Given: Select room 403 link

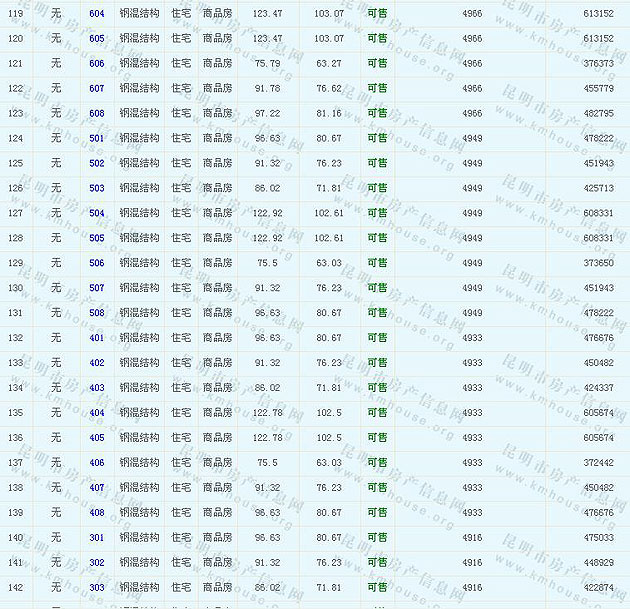Looking at the screenshot, I should (96, 388).
